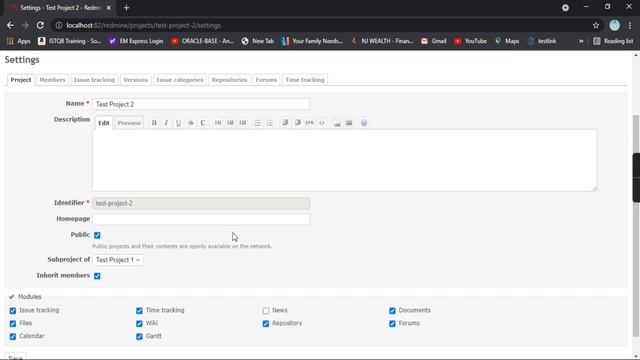The width and height of the screenshot is (640, 360).
Task: Switch to Issue tracking tab
Action: [94, 80]
